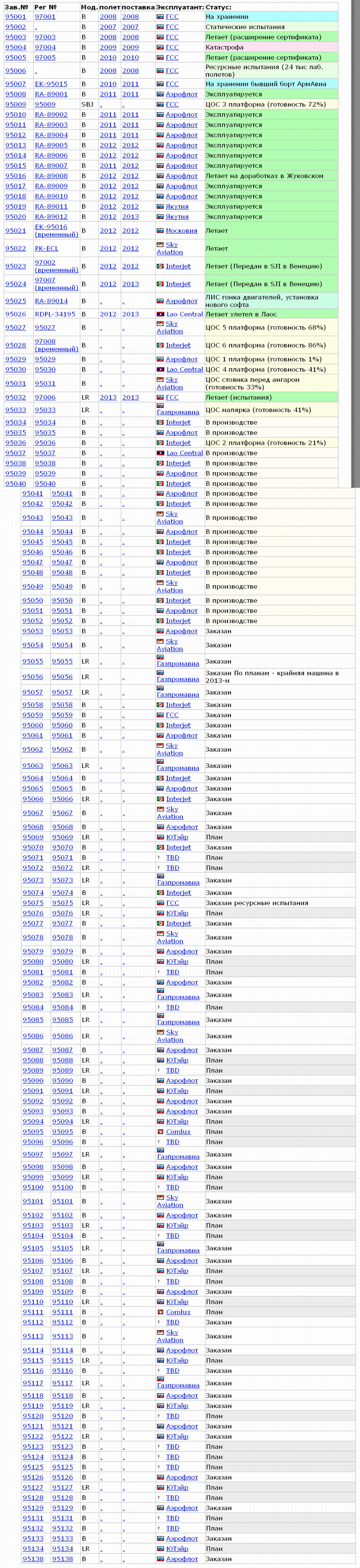Open the 97008 (временный) registration link
The height and width of the screenshot is (1568, 360).
(57, 345)
